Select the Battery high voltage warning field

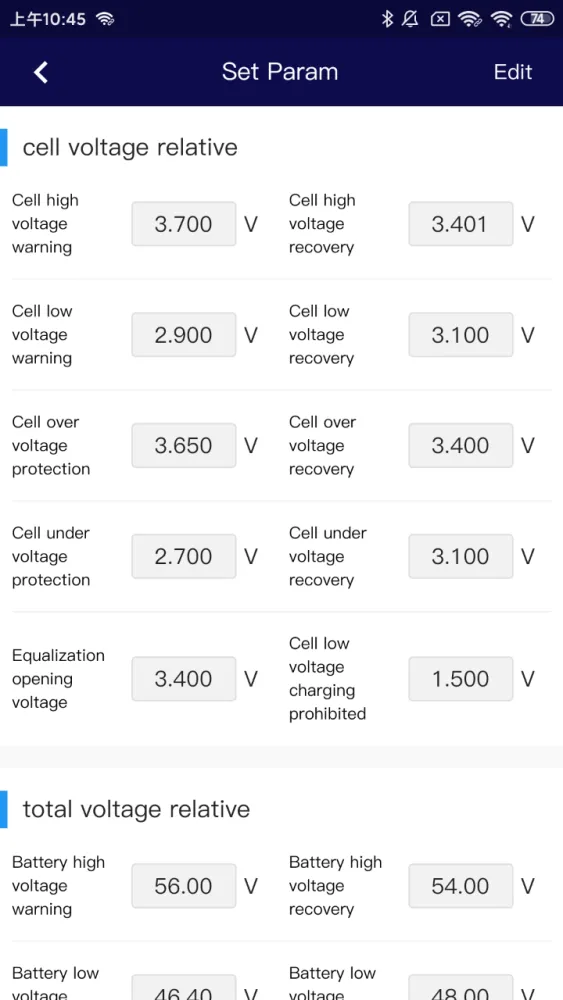click(x=184, y=886)
